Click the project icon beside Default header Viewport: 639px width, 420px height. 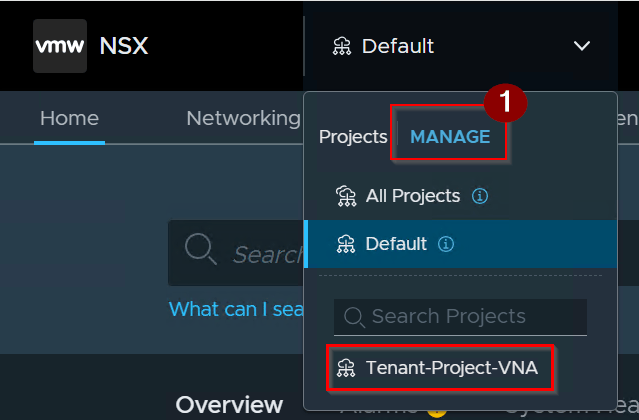(342, 46)
